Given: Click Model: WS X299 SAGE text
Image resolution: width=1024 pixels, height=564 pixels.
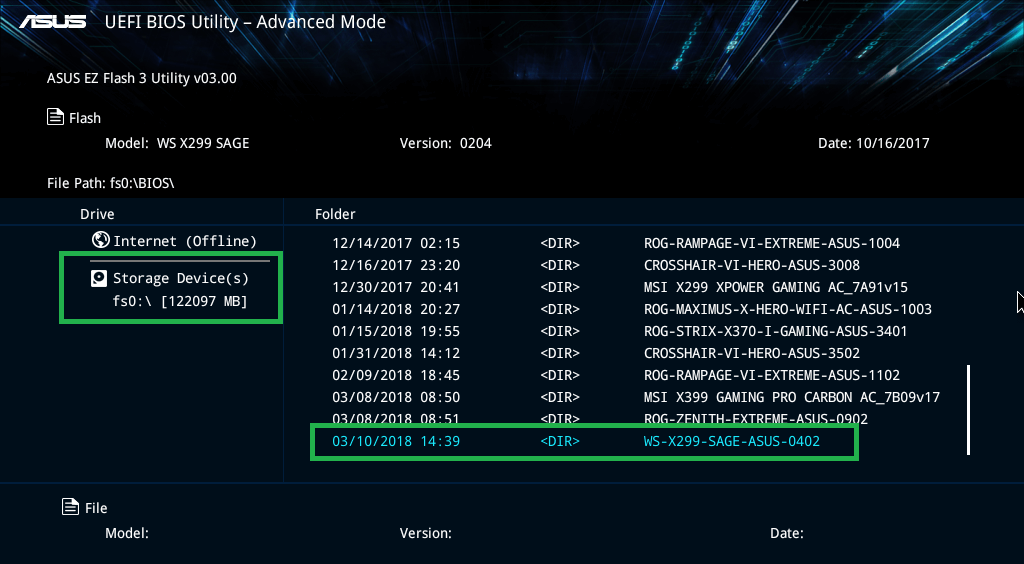Looking at the screenshot, I should pos(177,144).
